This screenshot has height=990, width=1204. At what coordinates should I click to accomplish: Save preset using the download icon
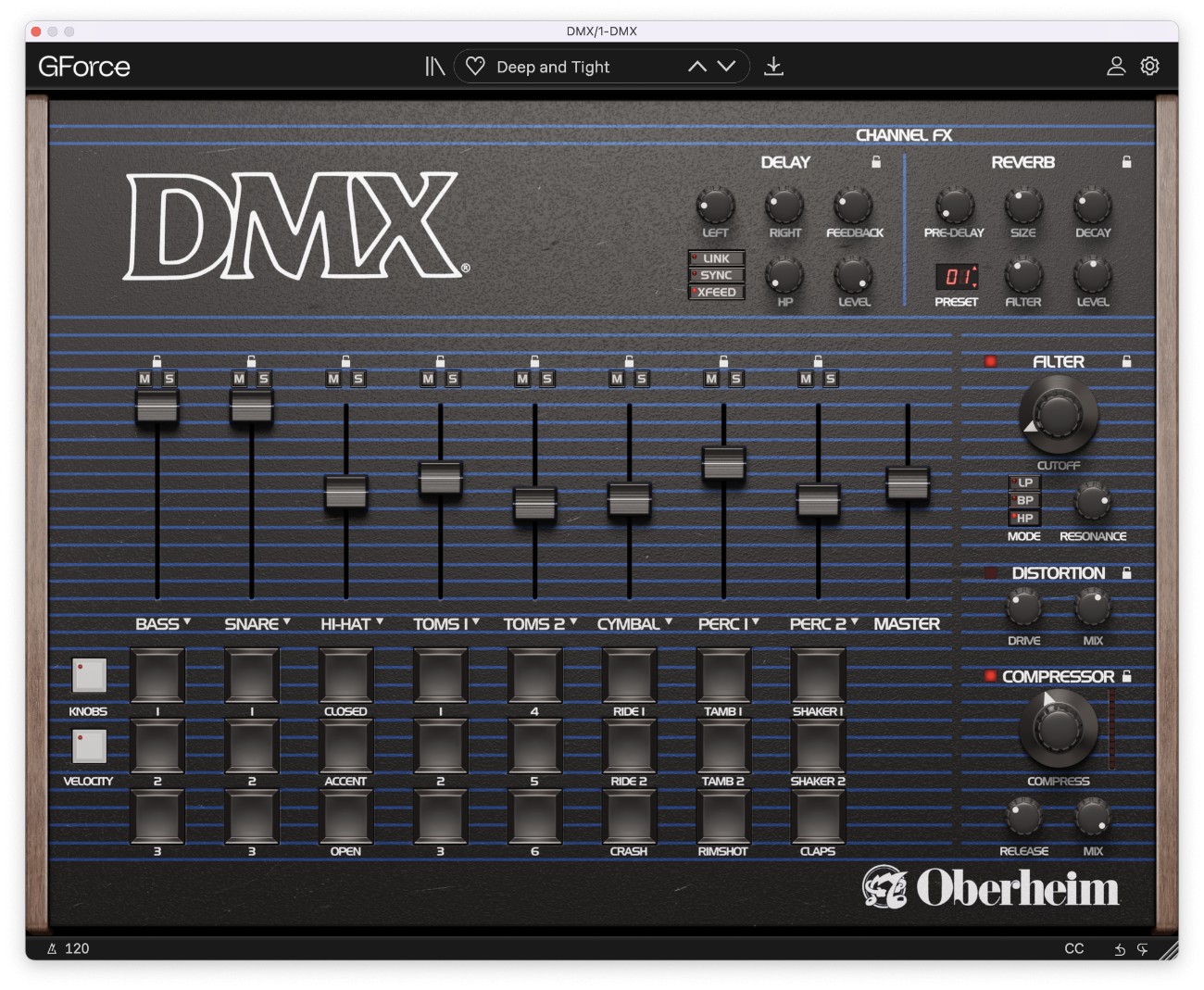click(773, 67)
